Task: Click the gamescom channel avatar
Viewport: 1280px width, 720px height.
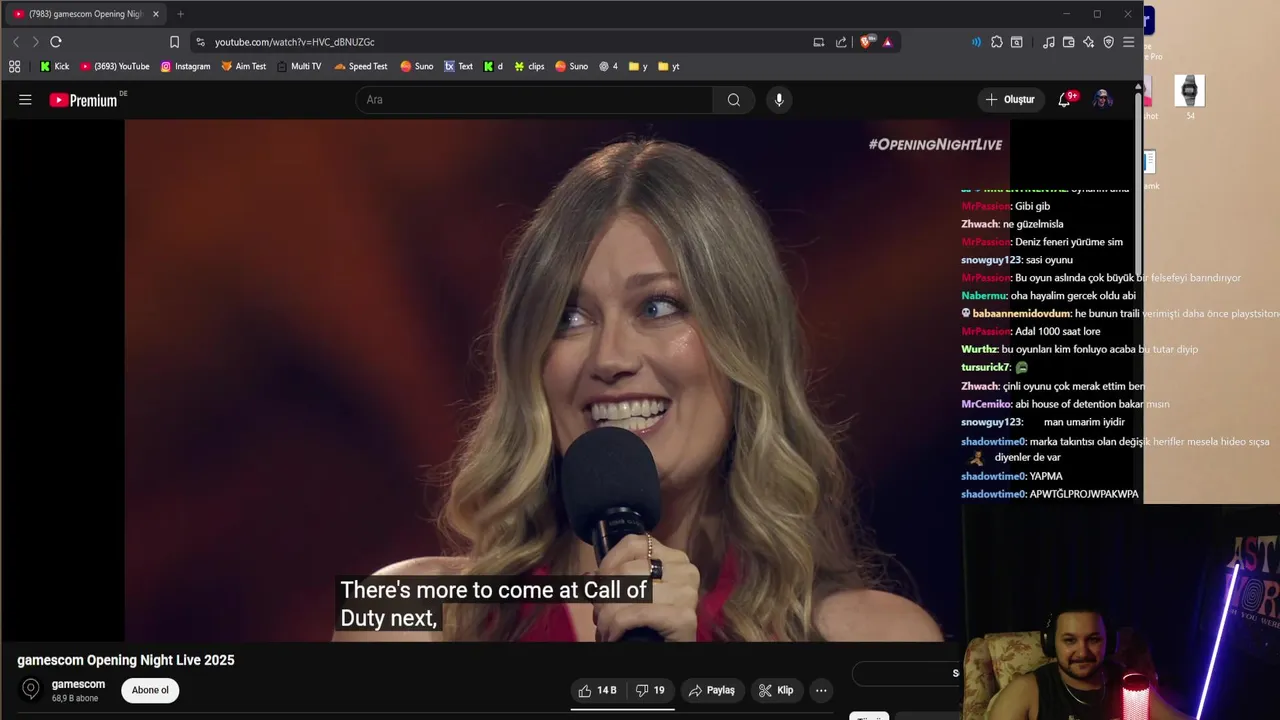Action: pos(31,689)
